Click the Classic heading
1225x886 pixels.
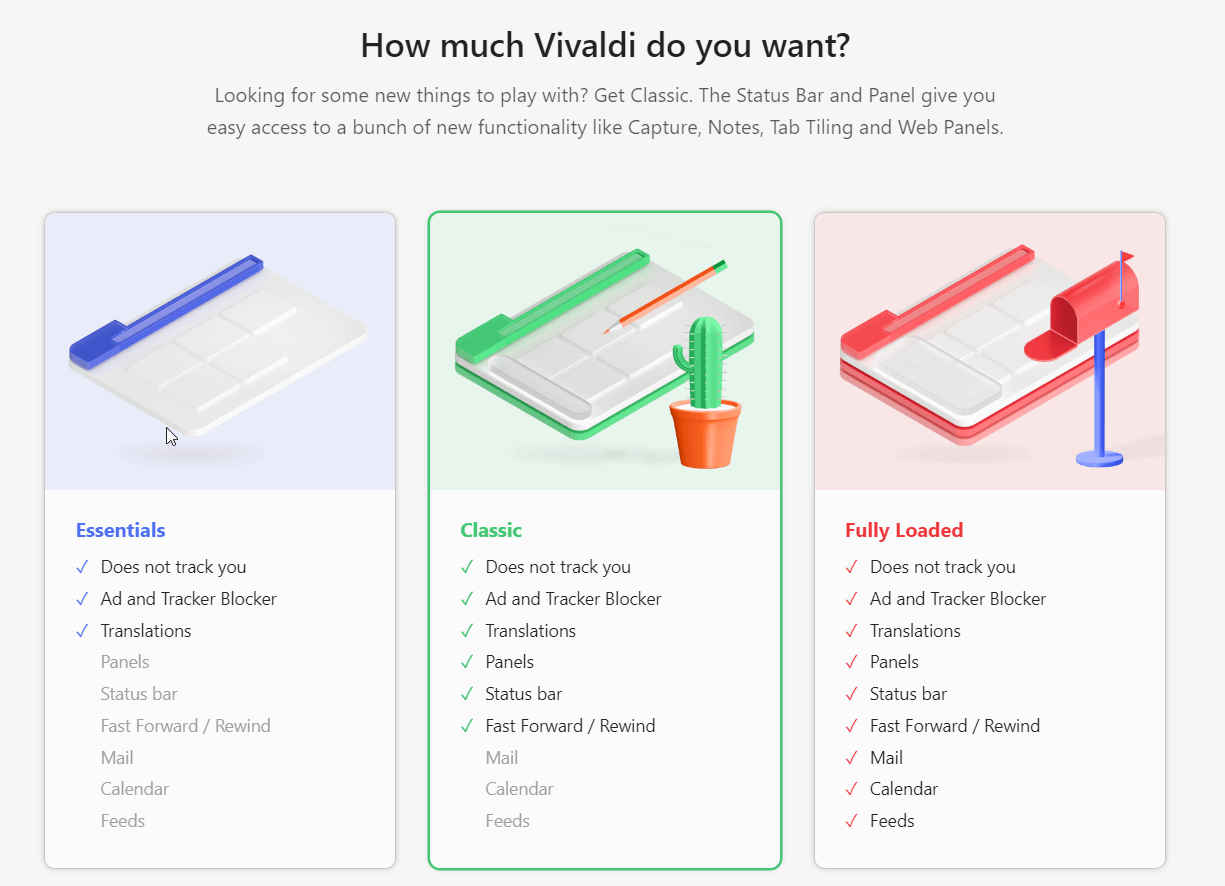point(491,530)
